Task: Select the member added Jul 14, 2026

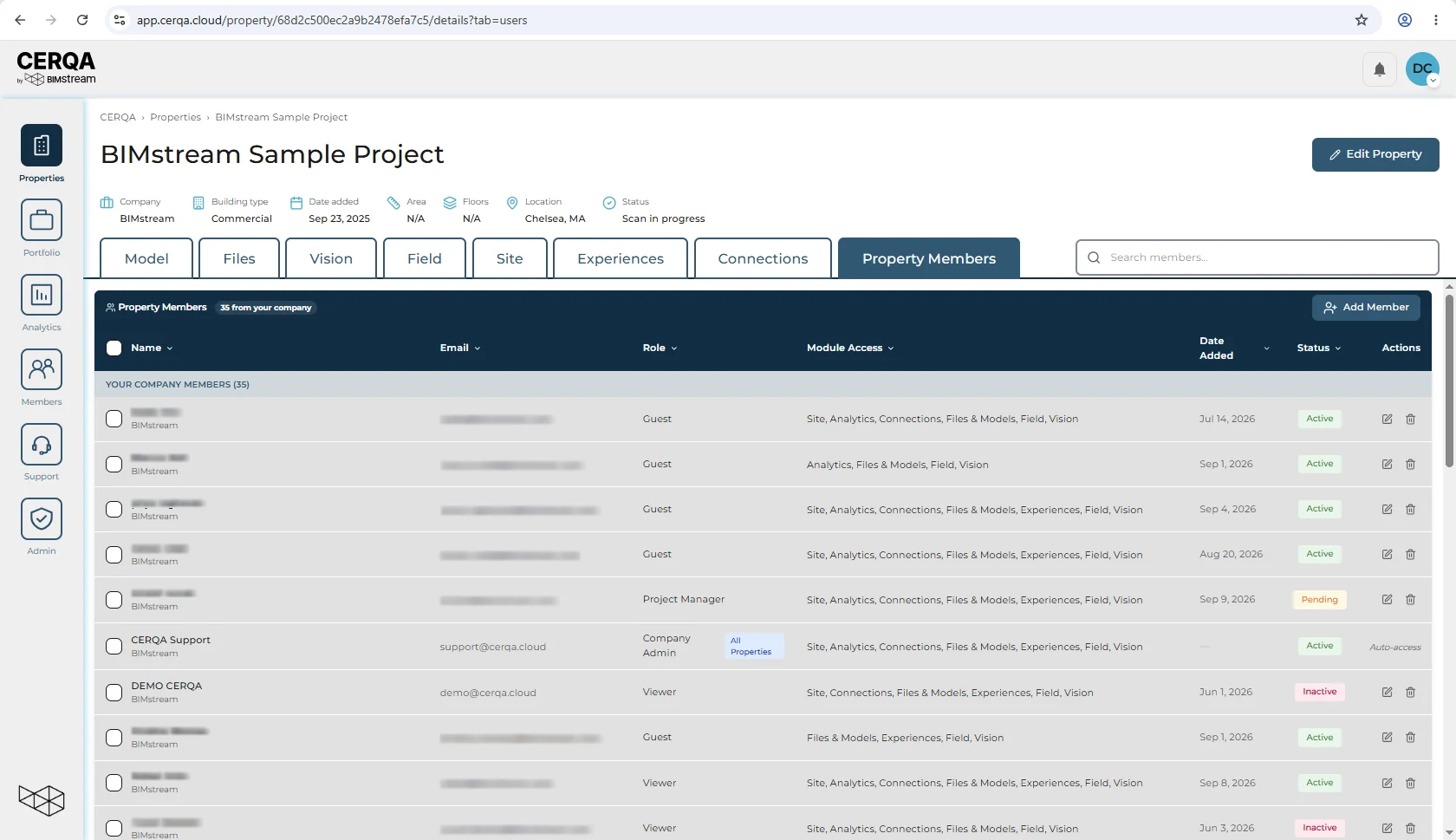Action: [114, 419]
